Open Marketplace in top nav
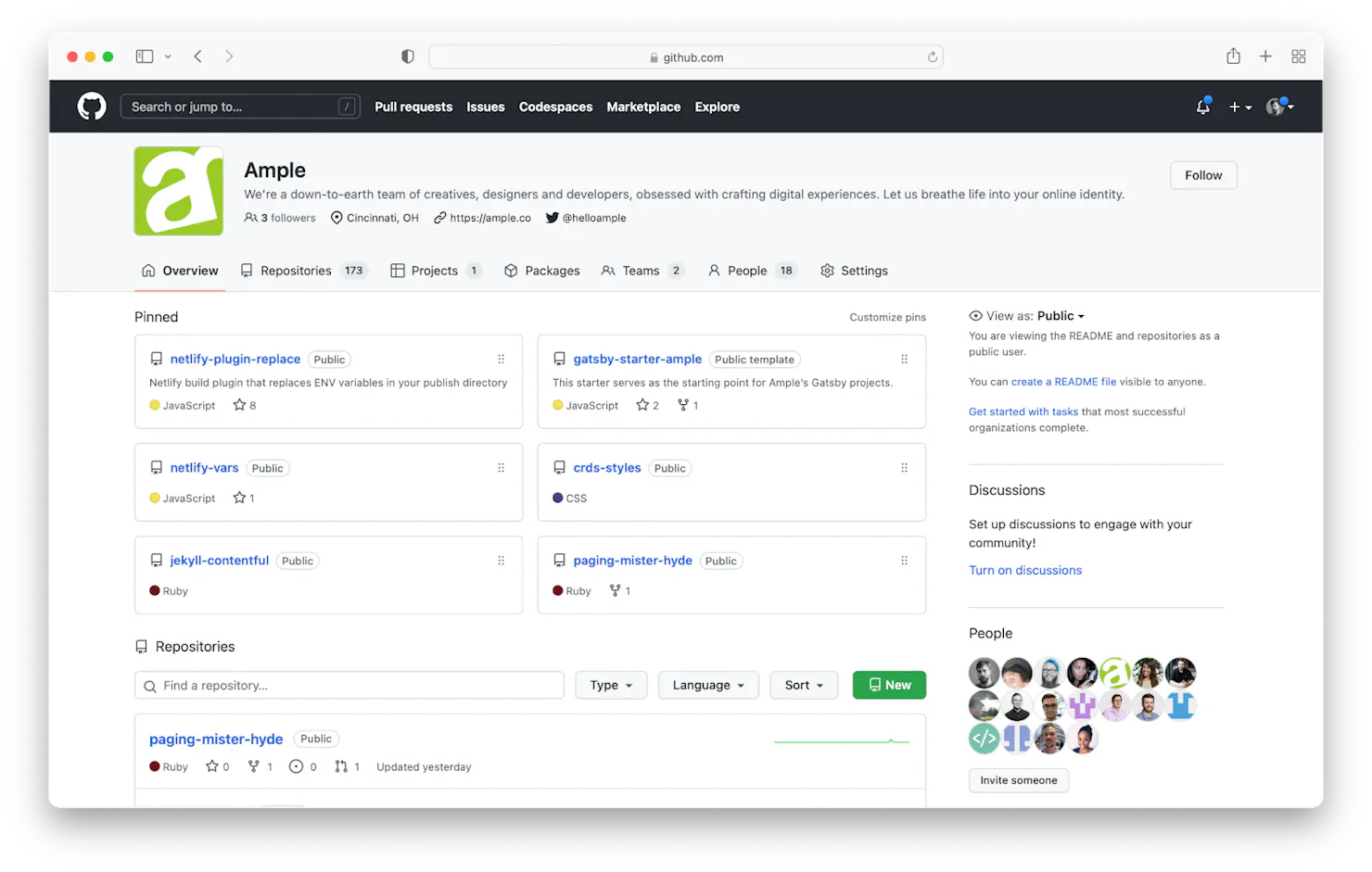1372x872 pixels. click(x=643, y=107)
